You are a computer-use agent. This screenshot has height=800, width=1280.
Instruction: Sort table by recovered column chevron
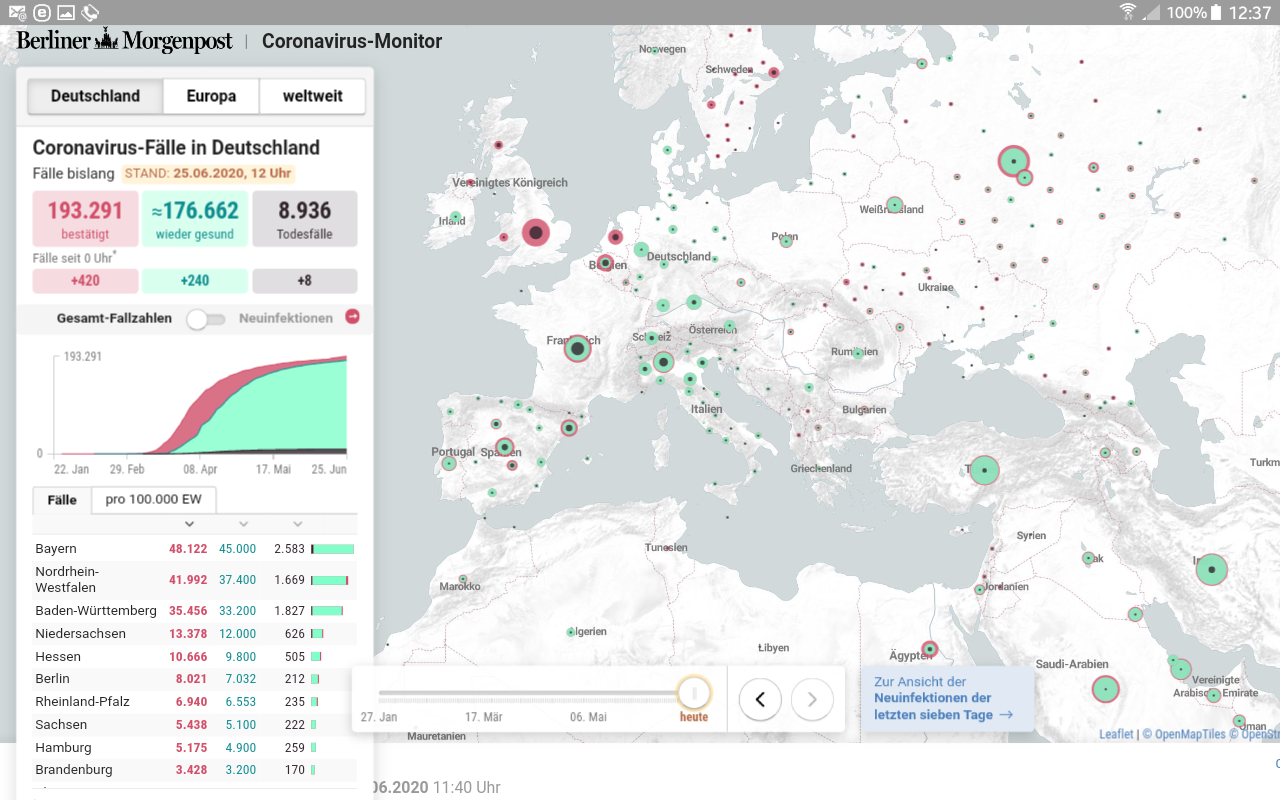pyautogui.click(x=243, y=524)
